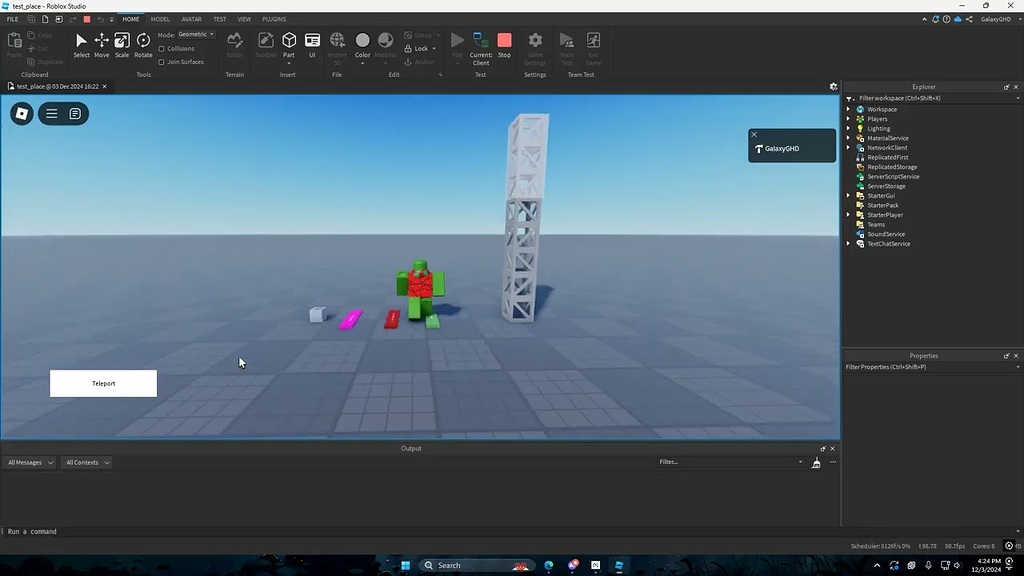Open the FILE menu

pyautogui.click(x=12, y=19)
